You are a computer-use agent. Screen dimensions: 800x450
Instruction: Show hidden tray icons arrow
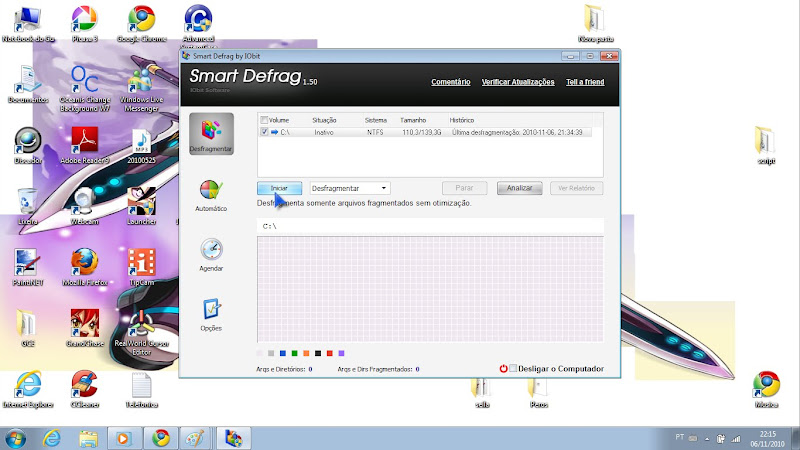tap(707, 438)
